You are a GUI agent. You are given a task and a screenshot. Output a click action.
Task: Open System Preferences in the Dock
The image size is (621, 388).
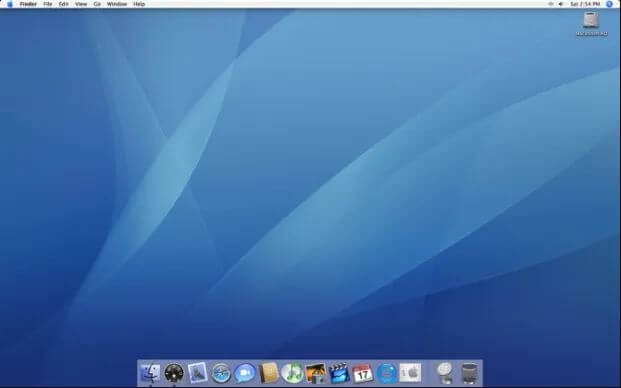[410, 373]
